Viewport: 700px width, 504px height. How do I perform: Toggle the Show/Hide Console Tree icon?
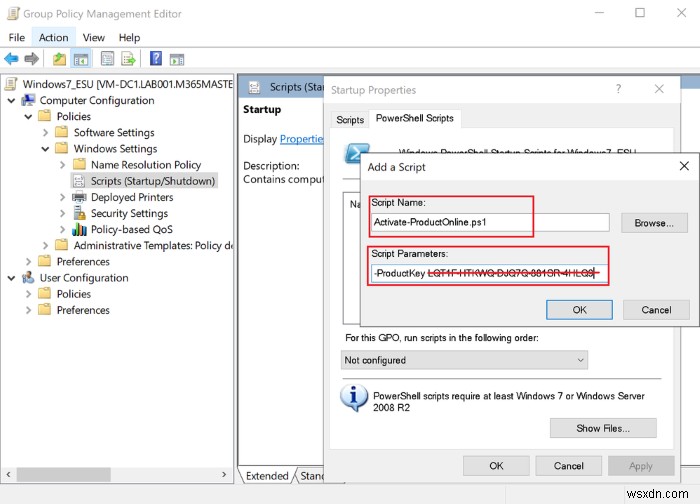pos(81,58)
